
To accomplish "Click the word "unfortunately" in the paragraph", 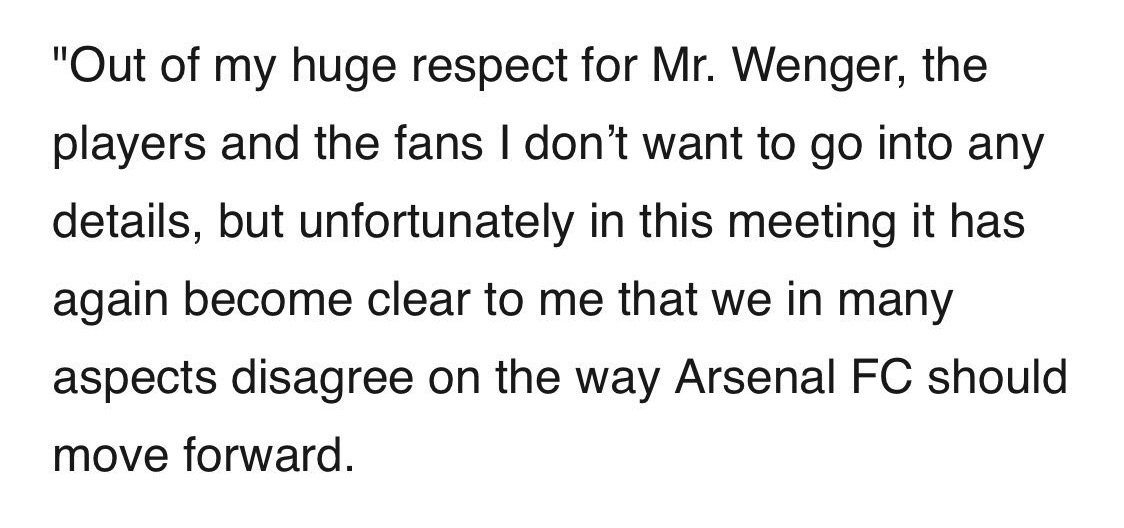I will (436, 222).
